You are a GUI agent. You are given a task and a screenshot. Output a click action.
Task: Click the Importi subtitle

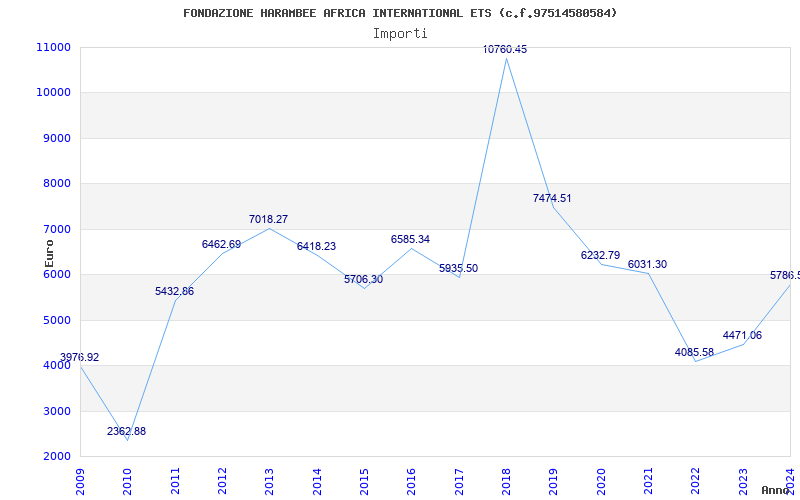(x=400, y=34)
